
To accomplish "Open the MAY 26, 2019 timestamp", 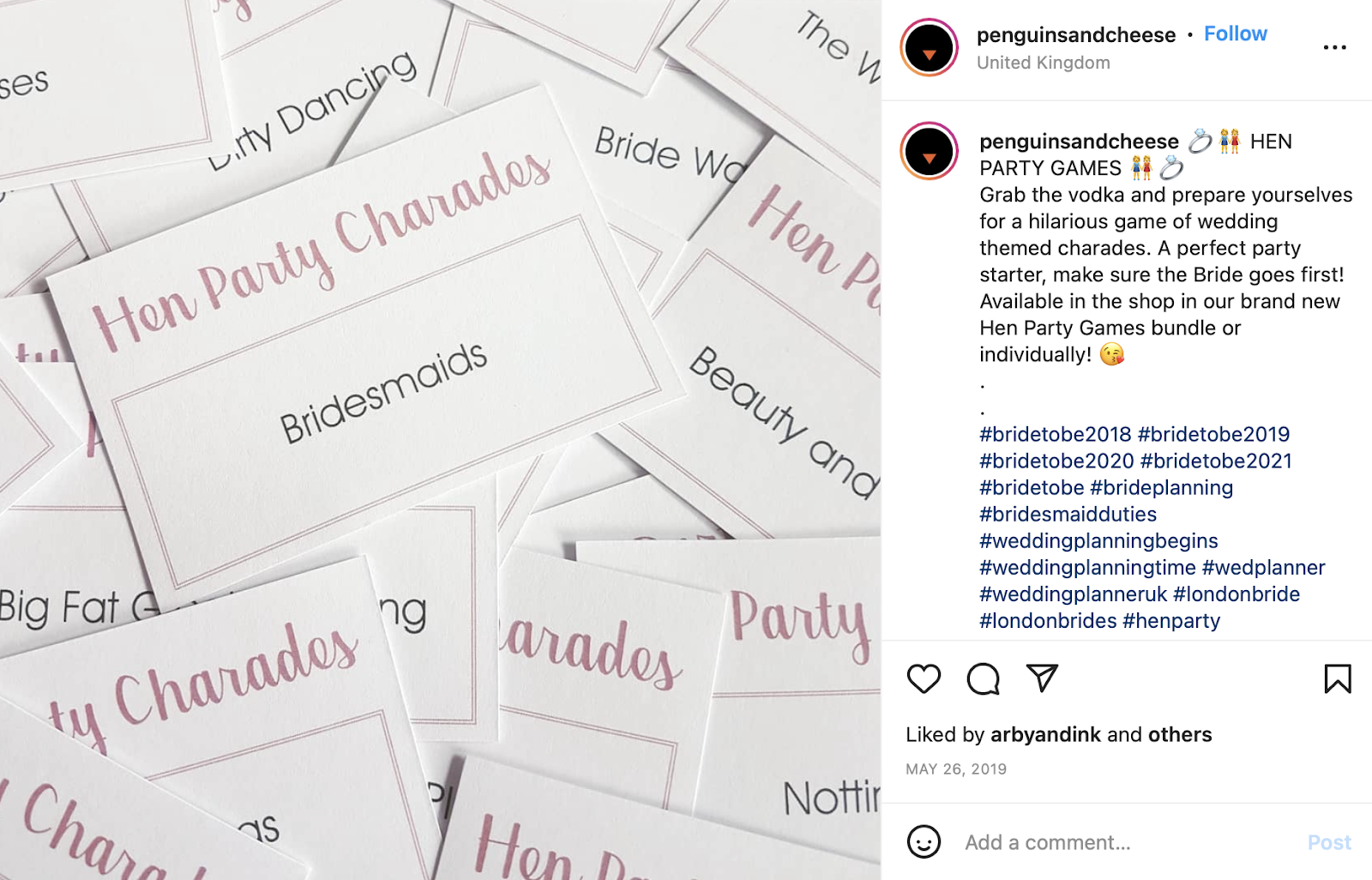I will (x=956, y=769).
